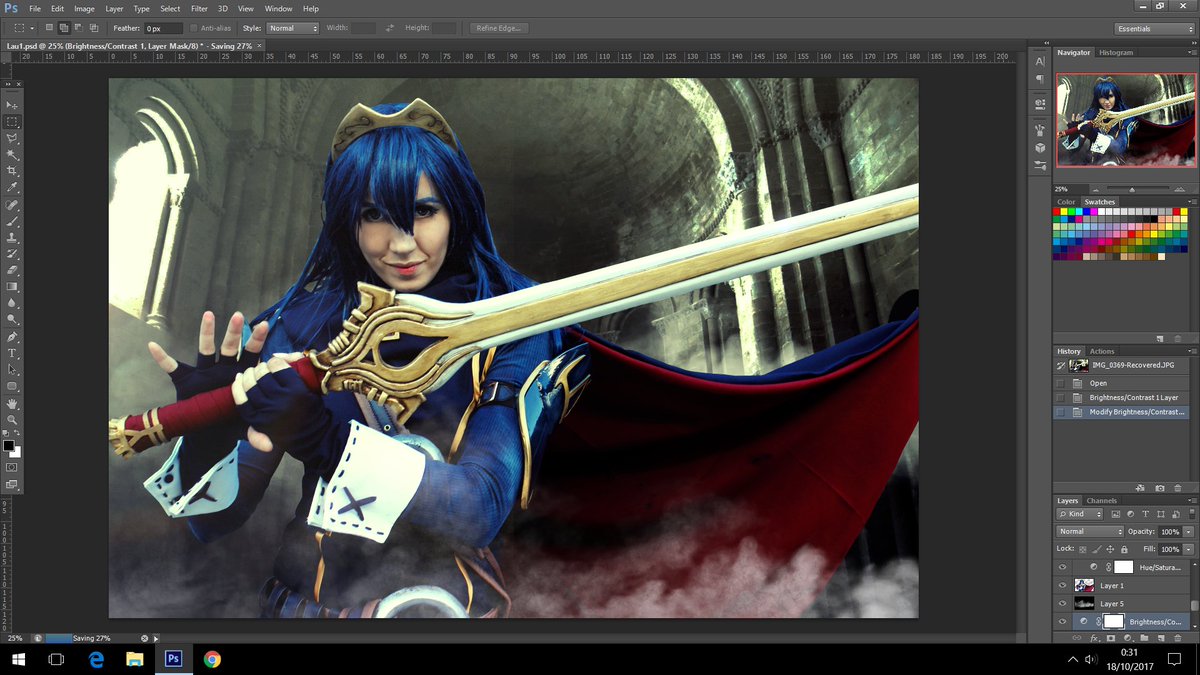Image resolution: width=1200 pixels, height=675 pixels.
Task: Select the Healing Brush tool
Action: click(12, 205)
